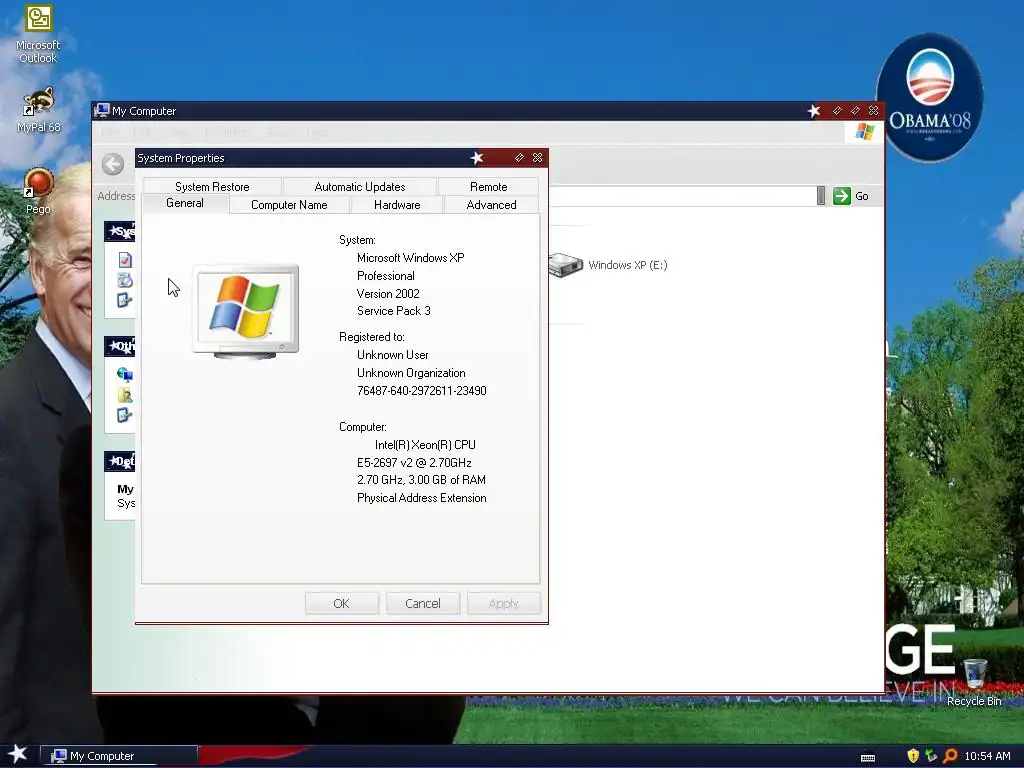Close the System Properties dialog
The height and width of the screenshot is (768, 1024).
coord(537,158)
